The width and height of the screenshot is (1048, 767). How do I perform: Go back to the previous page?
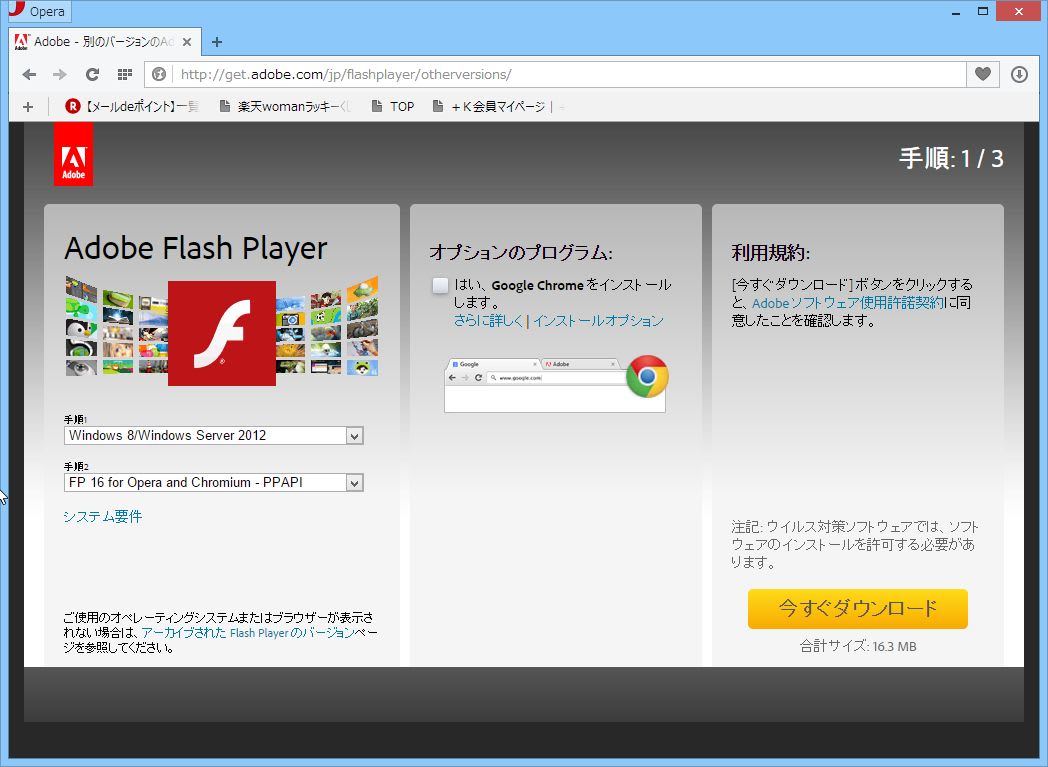coord(29,74)
